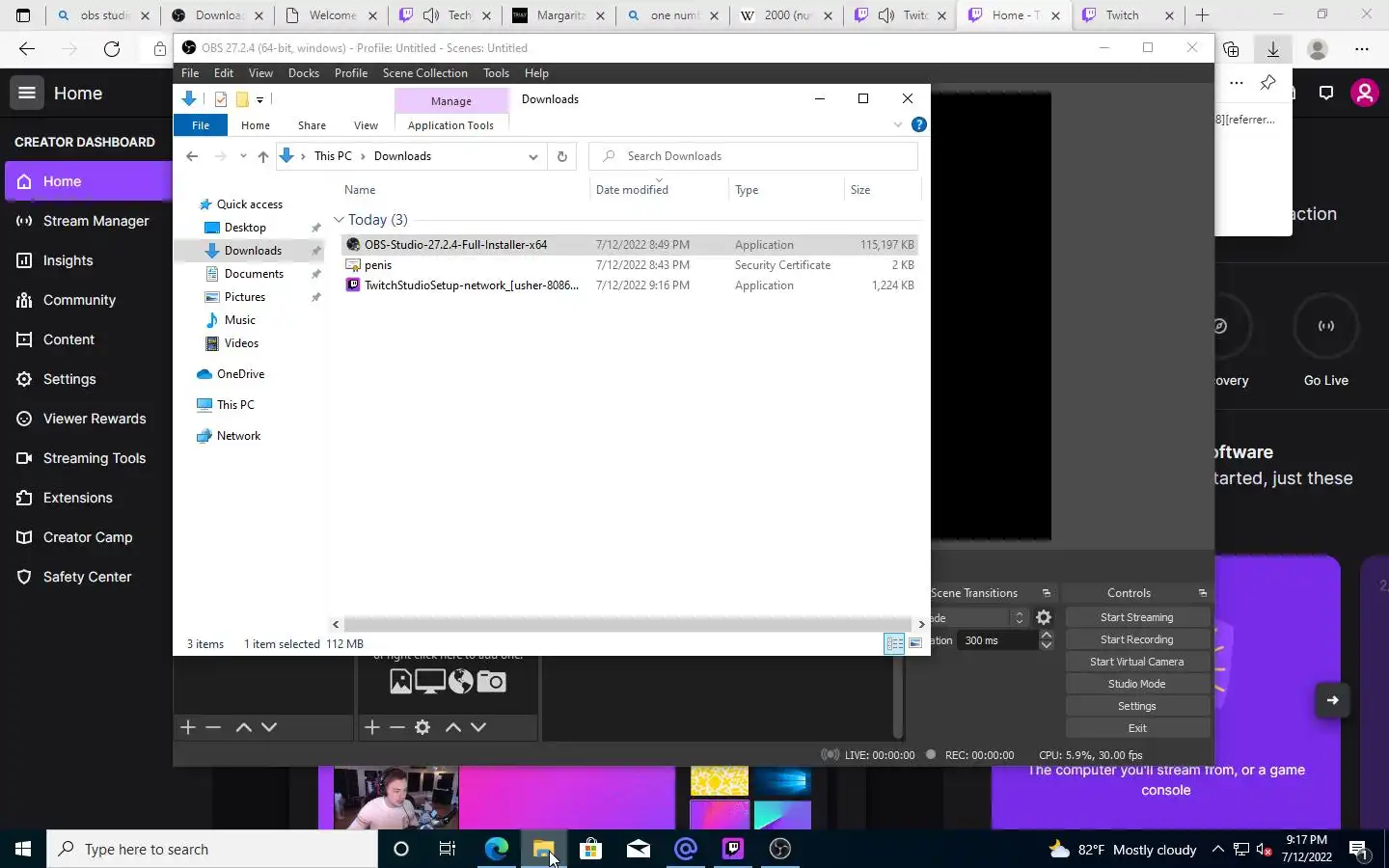Click Start Recording in OBS
1389x868 pixels.
1137,639
